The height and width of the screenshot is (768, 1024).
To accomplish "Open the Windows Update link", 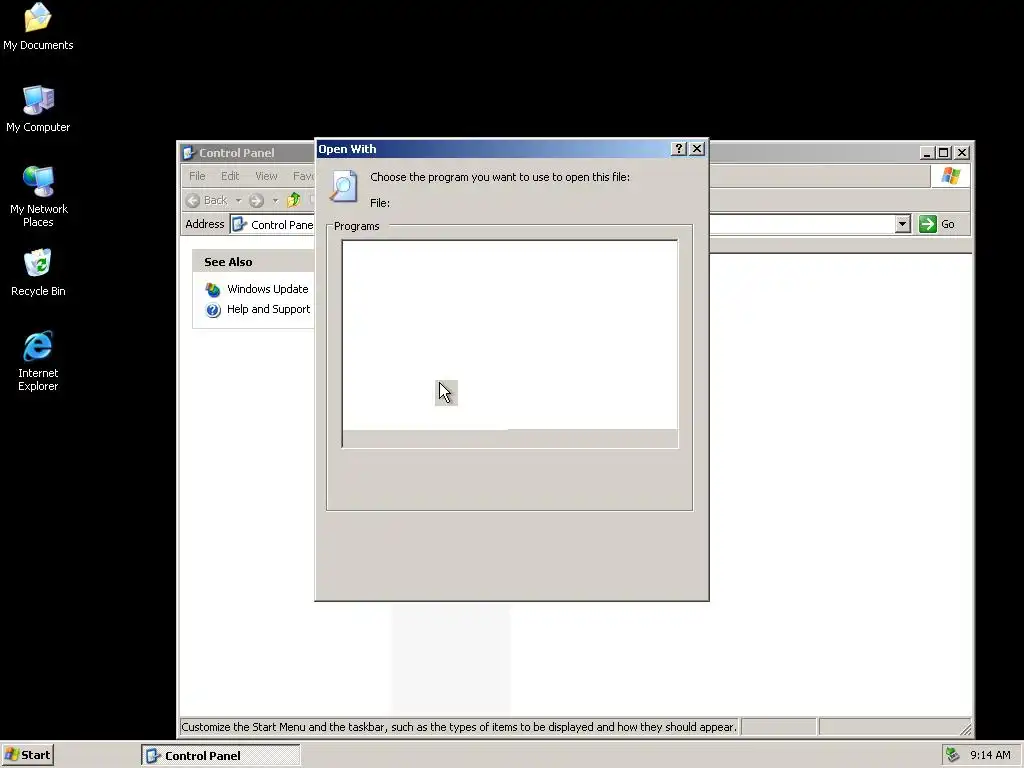I will tap(268, 289).
